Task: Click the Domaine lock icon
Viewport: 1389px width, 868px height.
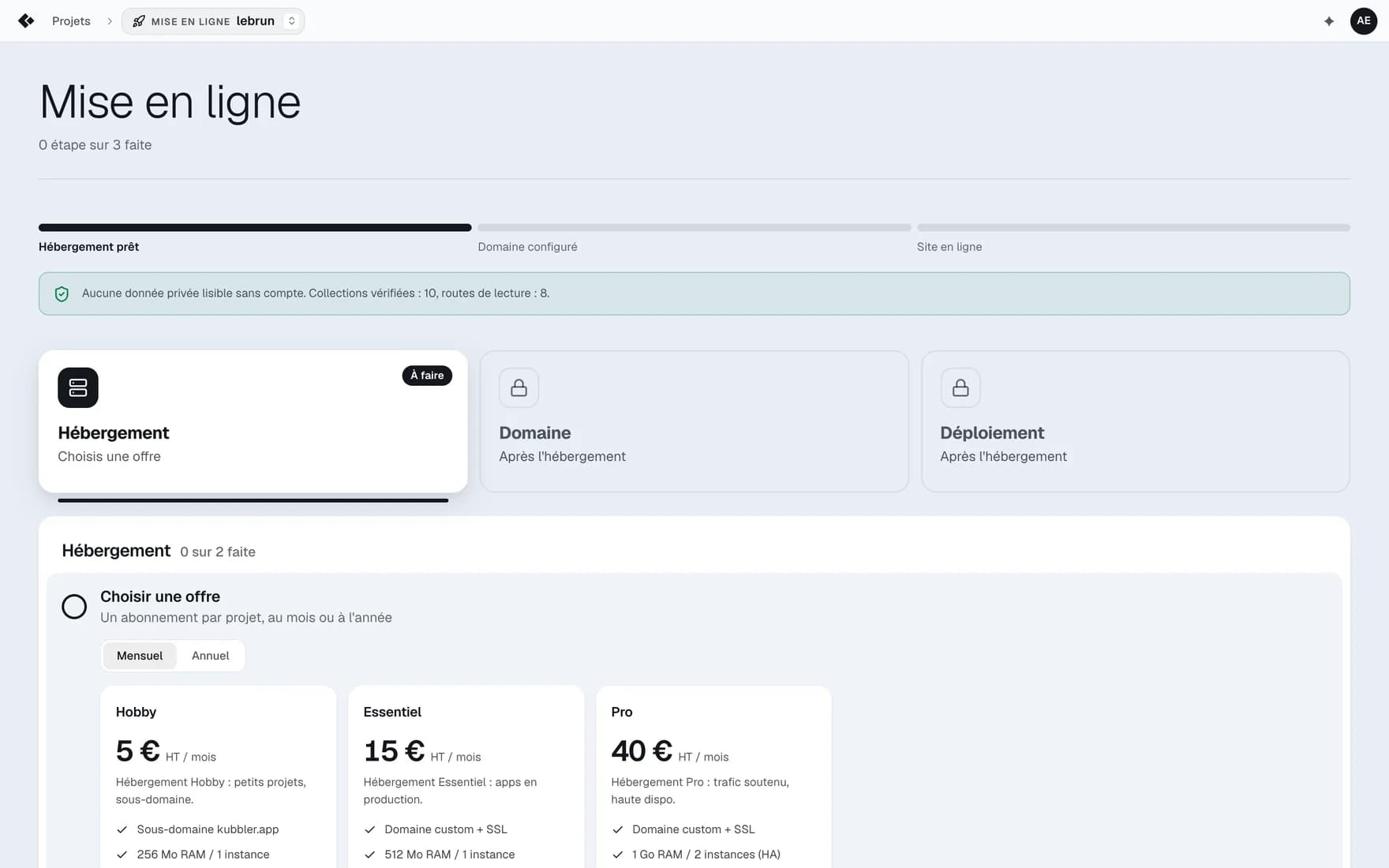Action: coord(519,387)
